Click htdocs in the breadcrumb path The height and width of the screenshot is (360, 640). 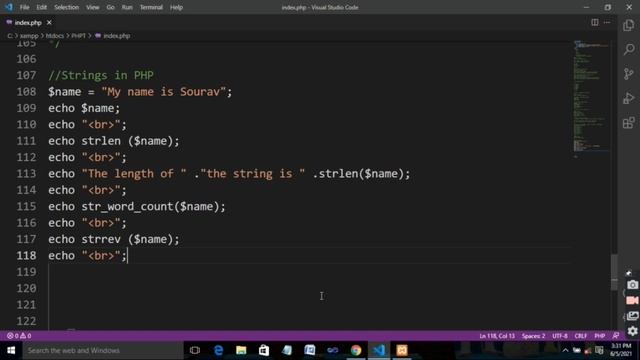tap(55, 36)
